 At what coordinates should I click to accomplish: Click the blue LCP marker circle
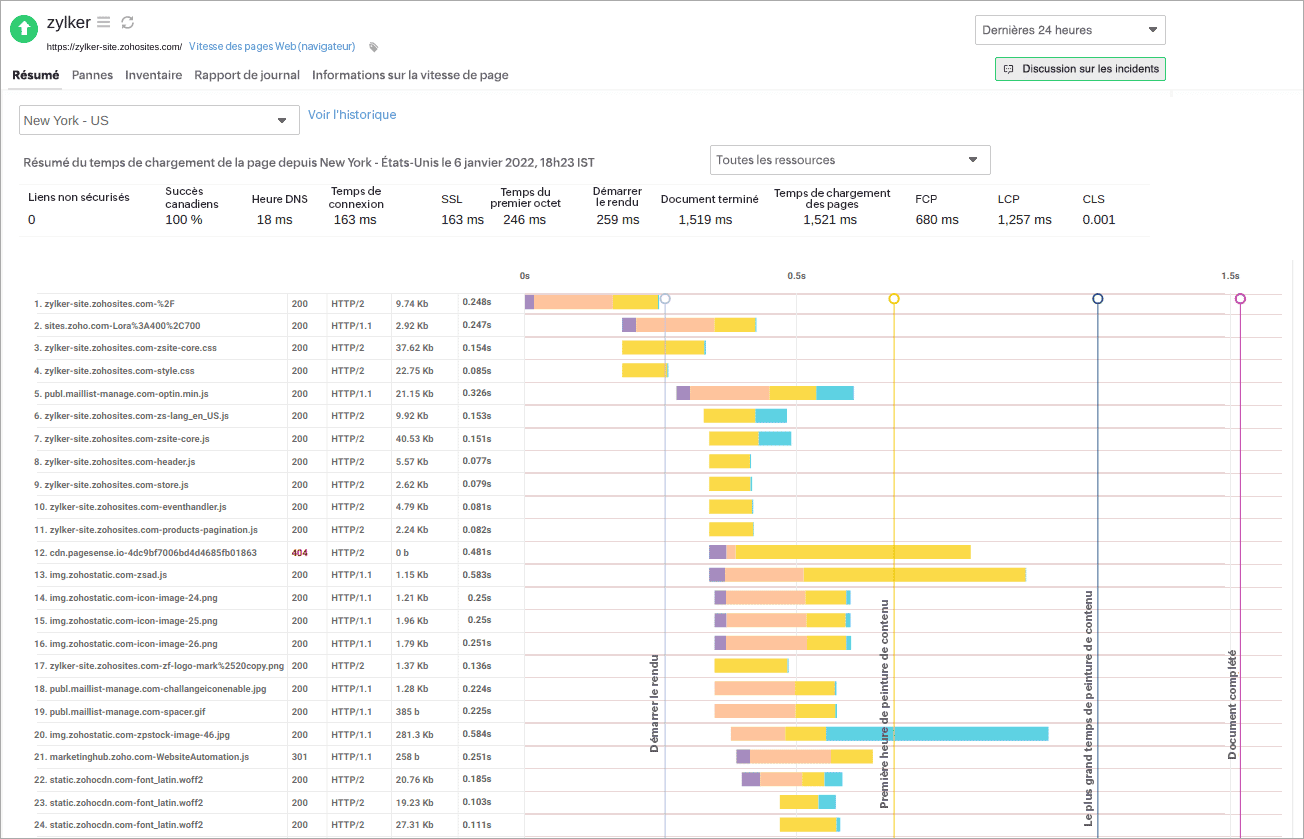(x=1098, y=298)
